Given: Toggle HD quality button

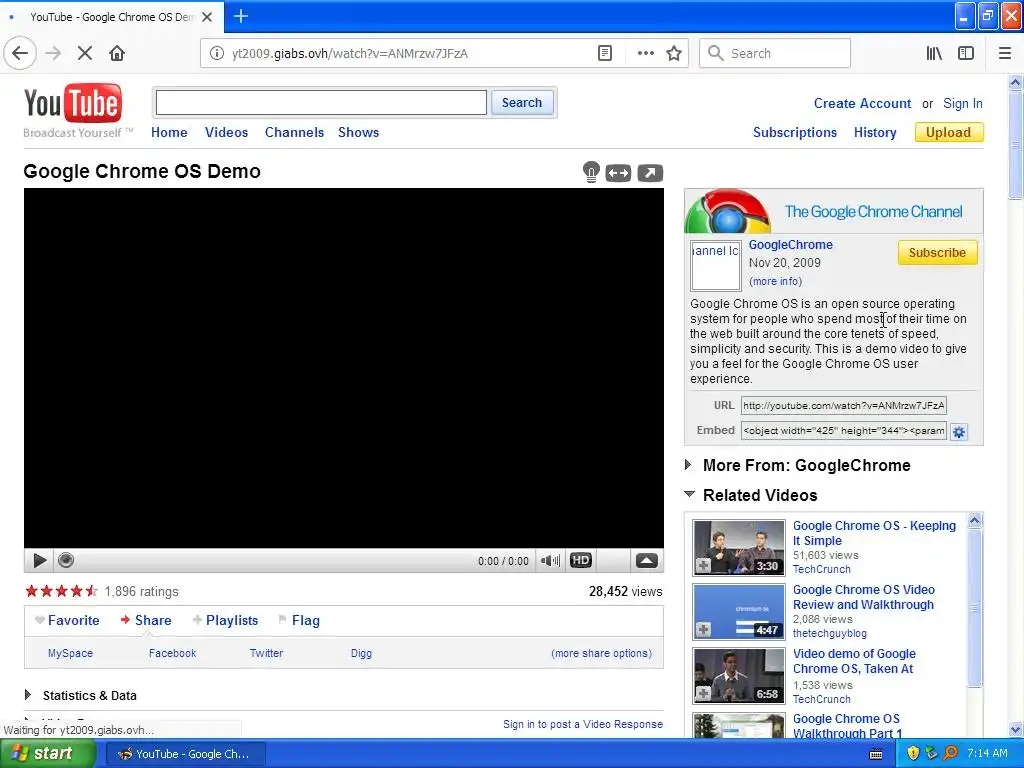Looking at the screenshot, I should 581,560.
